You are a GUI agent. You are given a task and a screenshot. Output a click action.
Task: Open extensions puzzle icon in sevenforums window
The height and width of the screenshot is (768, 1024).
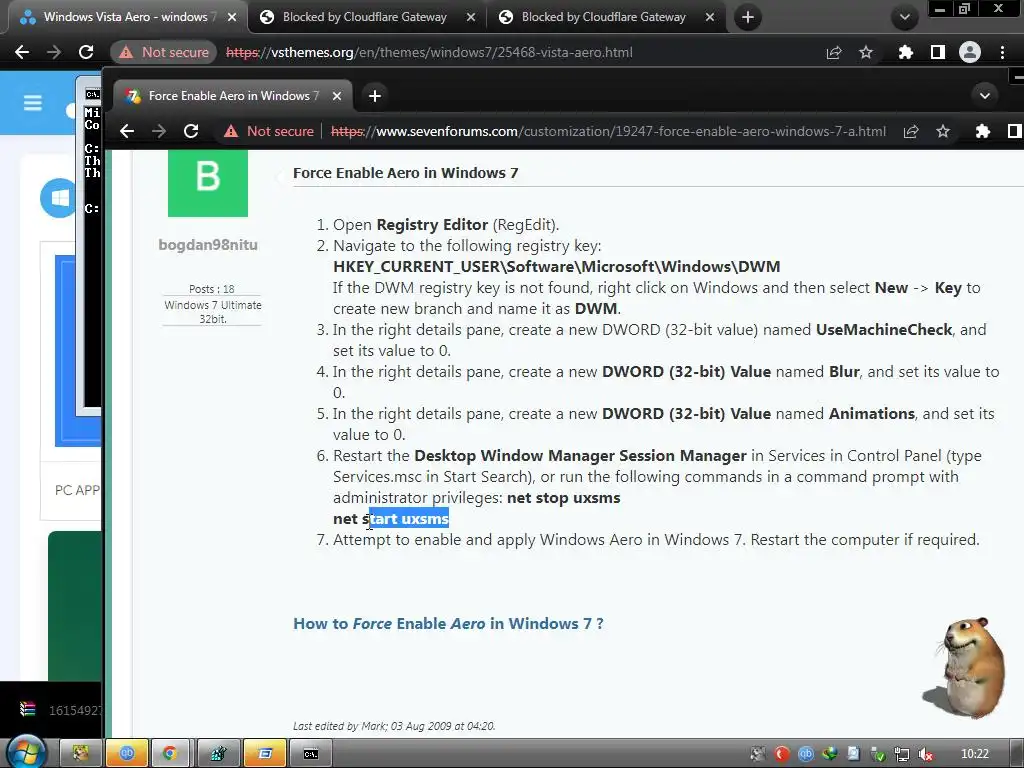982,131
